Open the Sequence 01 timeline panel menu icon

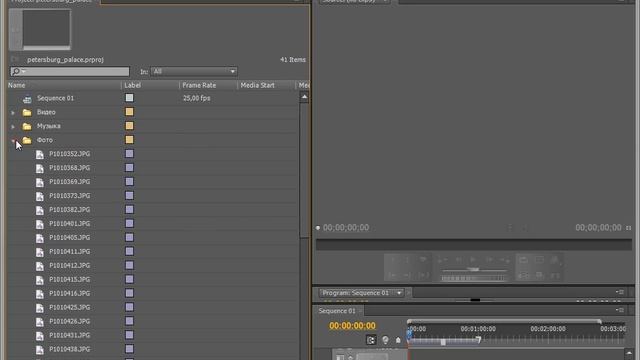[620, 311]
